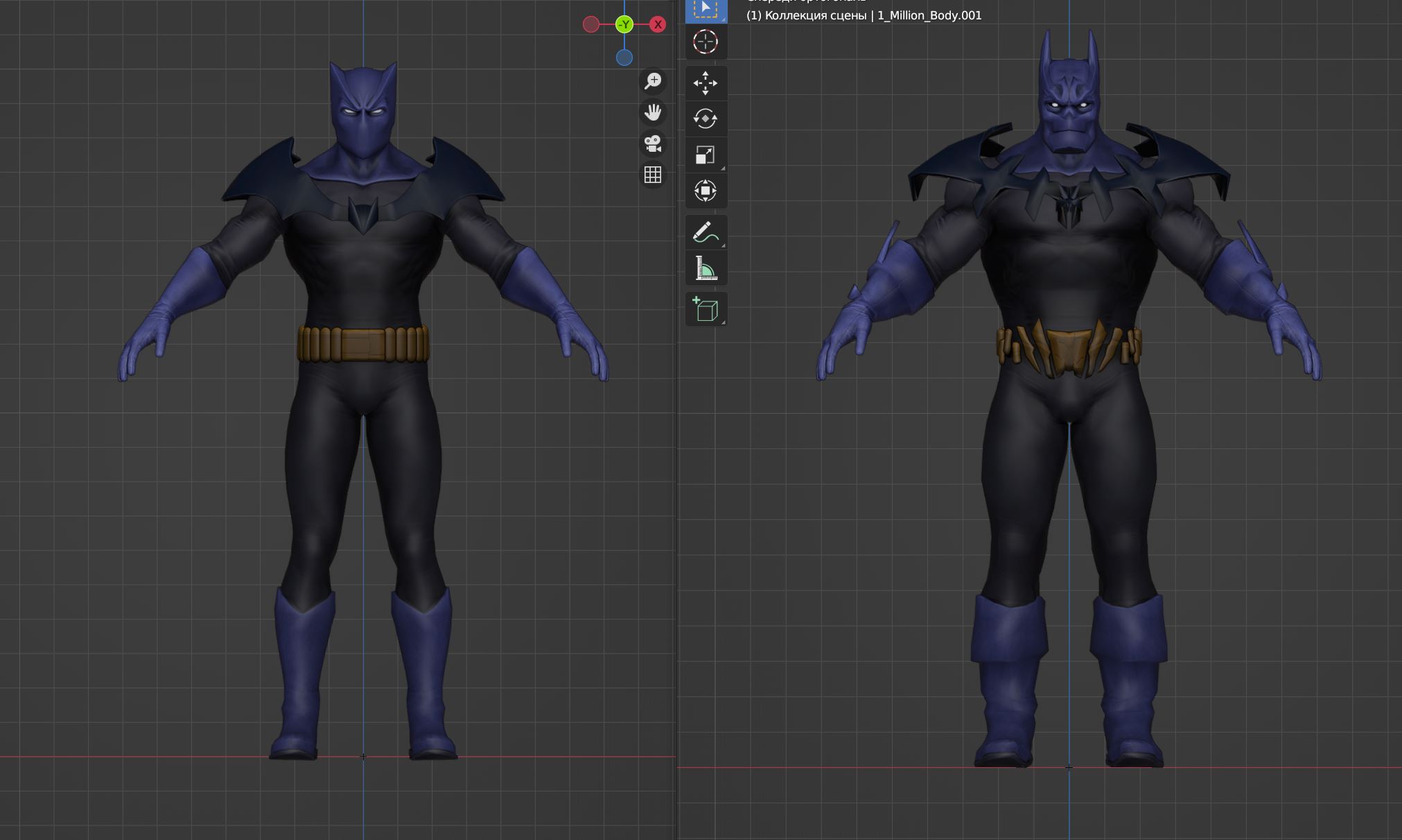Select the Scale tool
The image size is (1402, 840).
[x=706, y=155]
